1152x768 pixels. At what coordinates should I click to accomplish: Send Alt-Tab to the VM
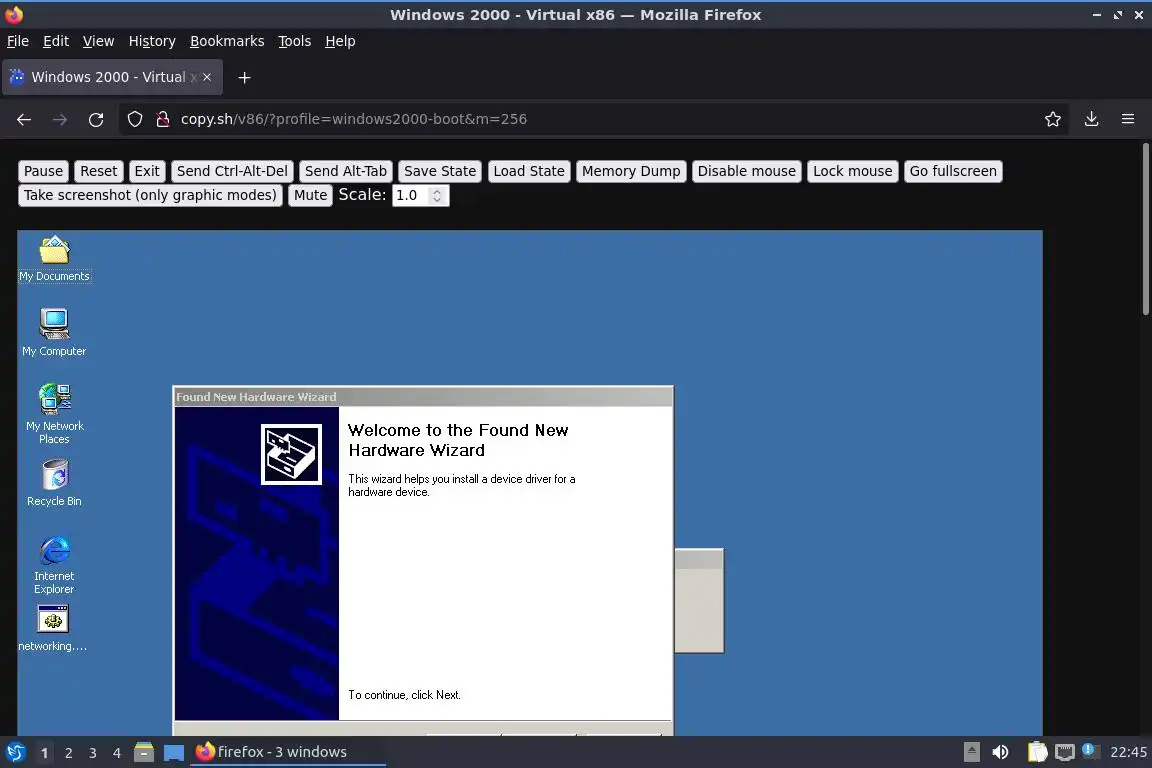click(346, 171)
